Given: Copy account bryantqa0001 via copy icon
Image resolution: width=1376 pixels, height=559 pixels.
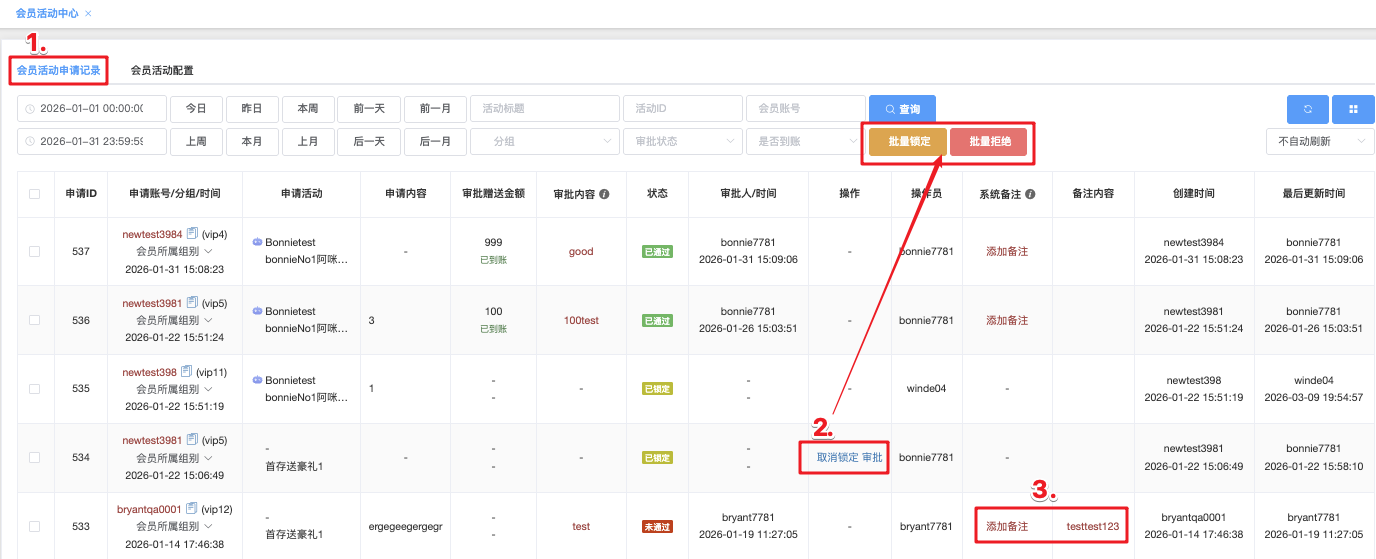Looking at the screenshot, I should [191, 509].
